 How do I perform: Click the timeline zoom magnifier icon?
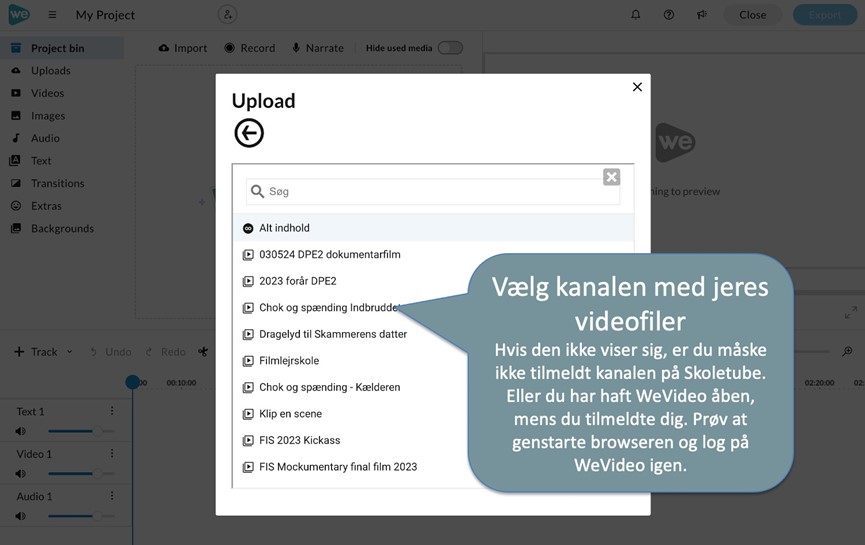coord(847,351)
